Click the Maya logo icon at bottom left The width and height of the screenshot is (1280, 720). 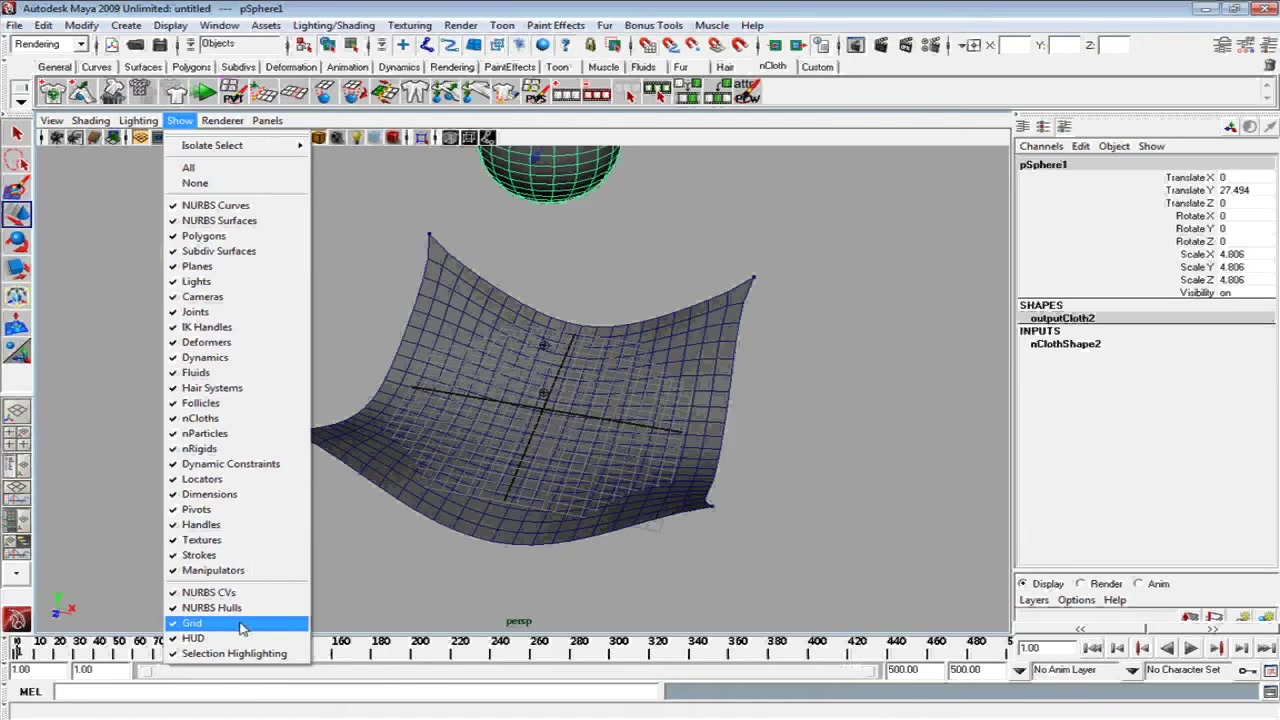pos(17,619)
